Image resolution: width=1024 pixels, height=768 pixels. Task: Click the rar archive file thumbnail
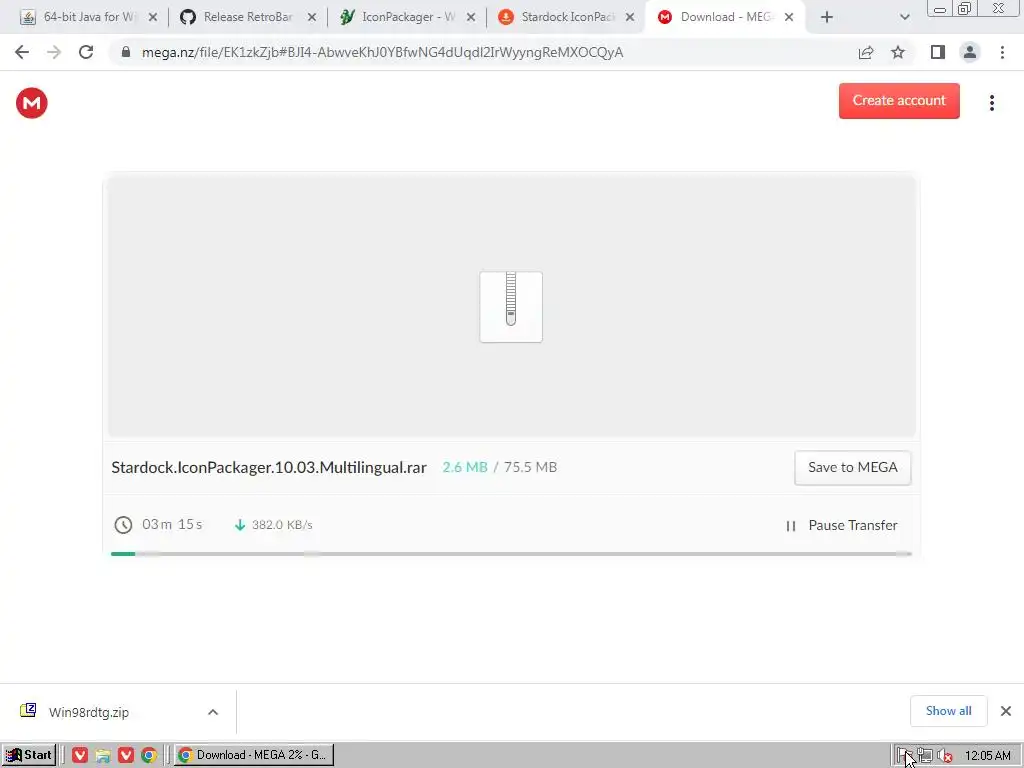click(x=511, y=307)
